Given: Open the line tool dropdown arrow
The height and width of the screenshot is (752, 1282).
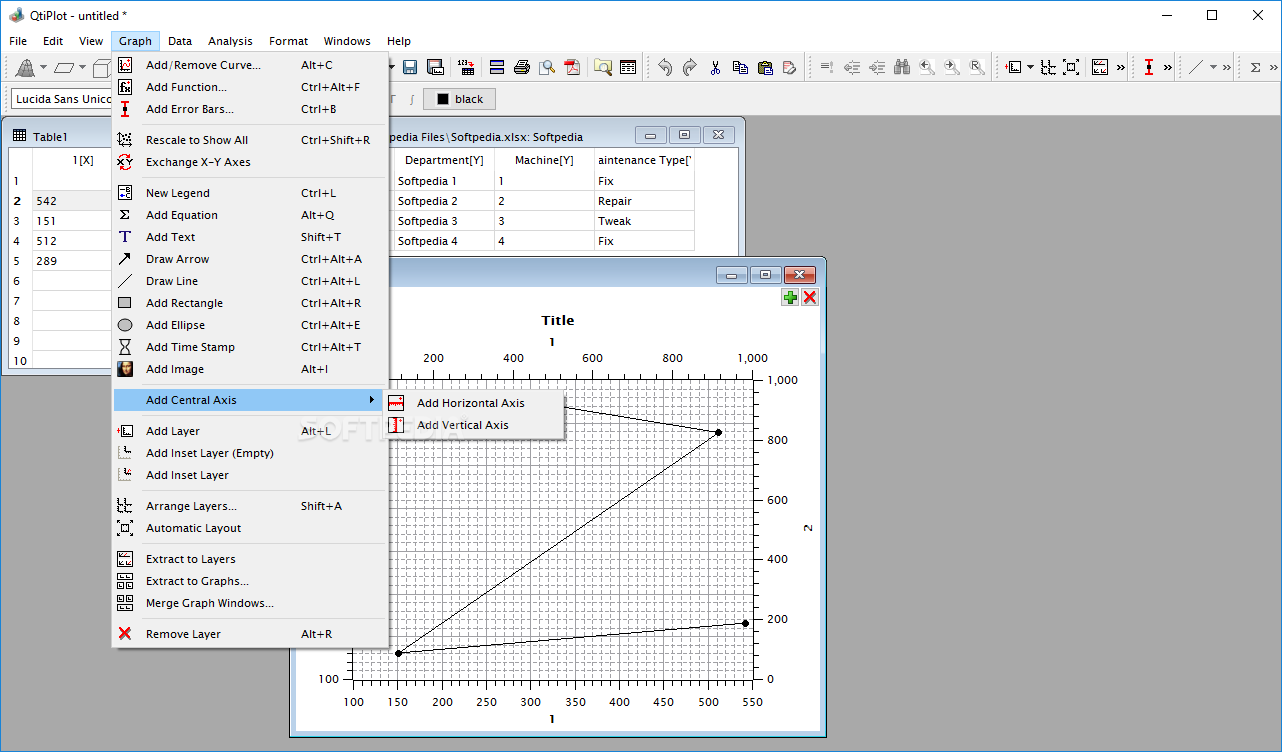Looking at the screenshot, I should (1213, 67).
